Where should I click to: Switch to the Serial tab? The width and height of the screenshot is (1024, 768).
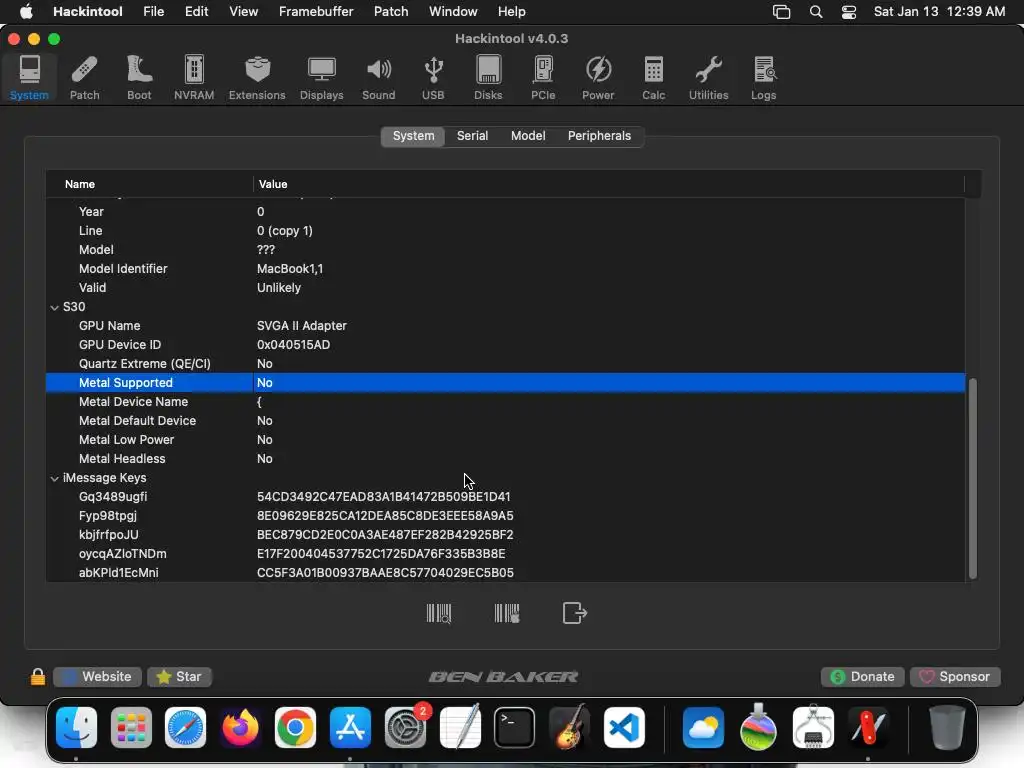[x=472, y=136]
